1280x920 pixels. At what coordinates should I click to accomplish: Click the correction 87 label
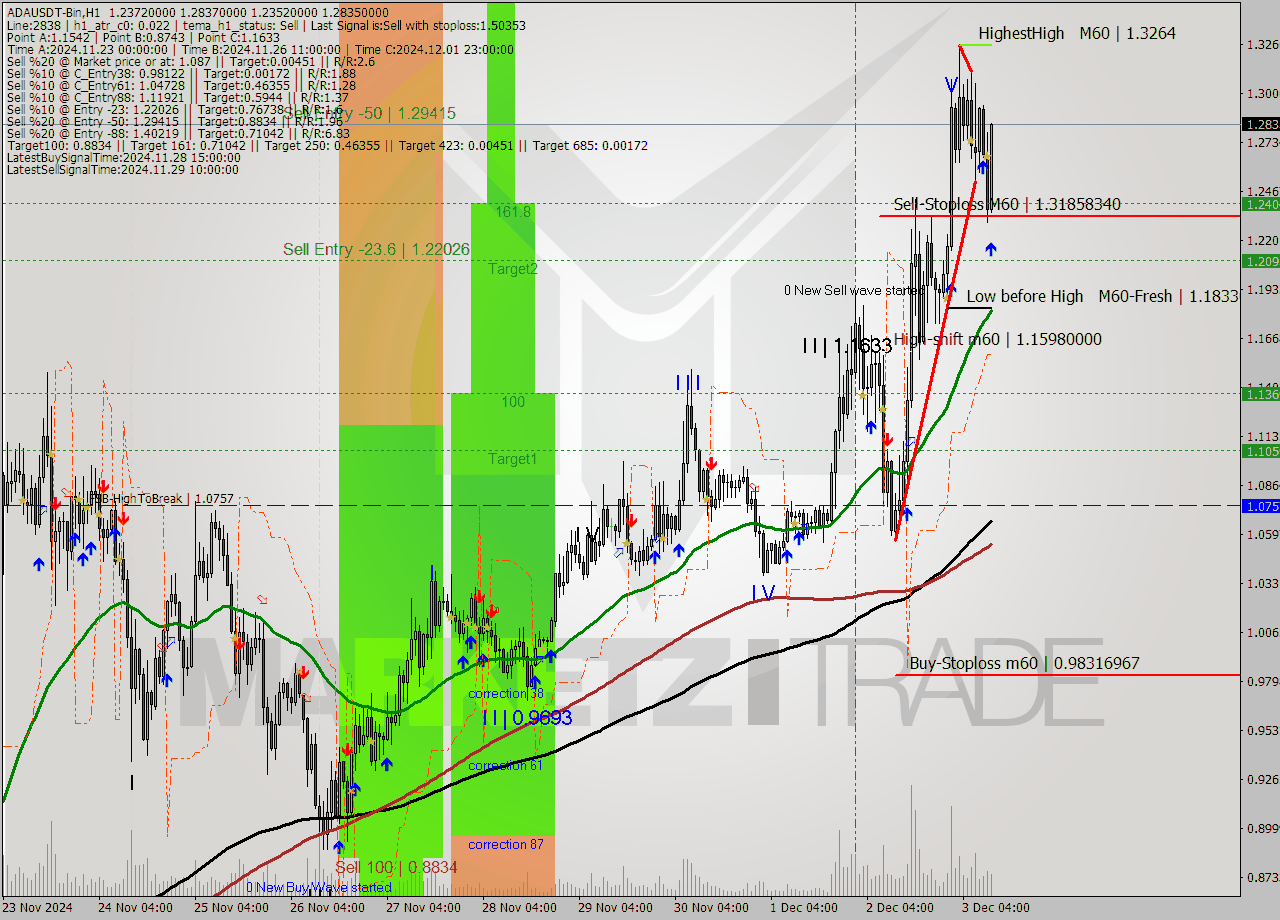[x=506, y=844]
